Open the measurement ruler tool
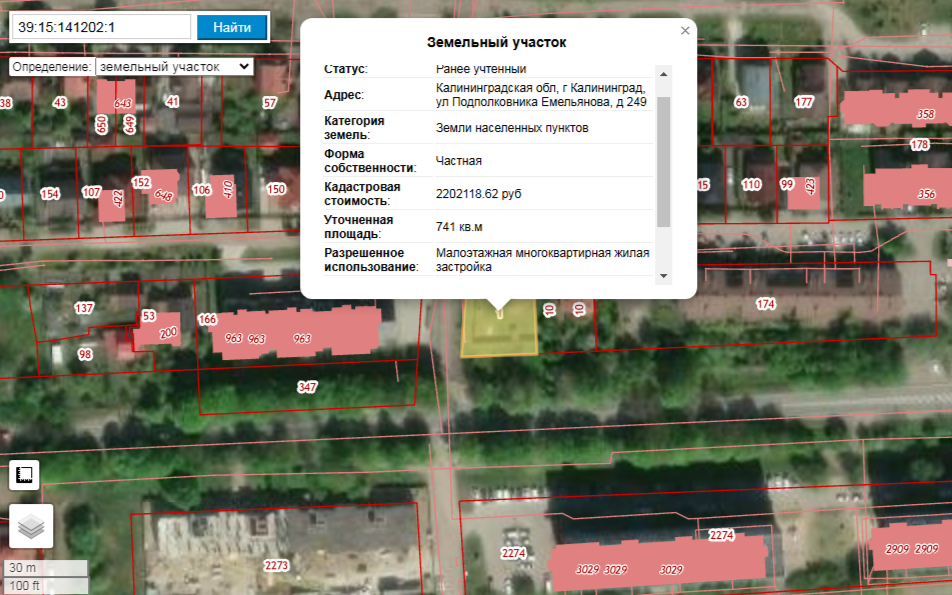Screen dimensions: 952x595 [x=24, y=474]
